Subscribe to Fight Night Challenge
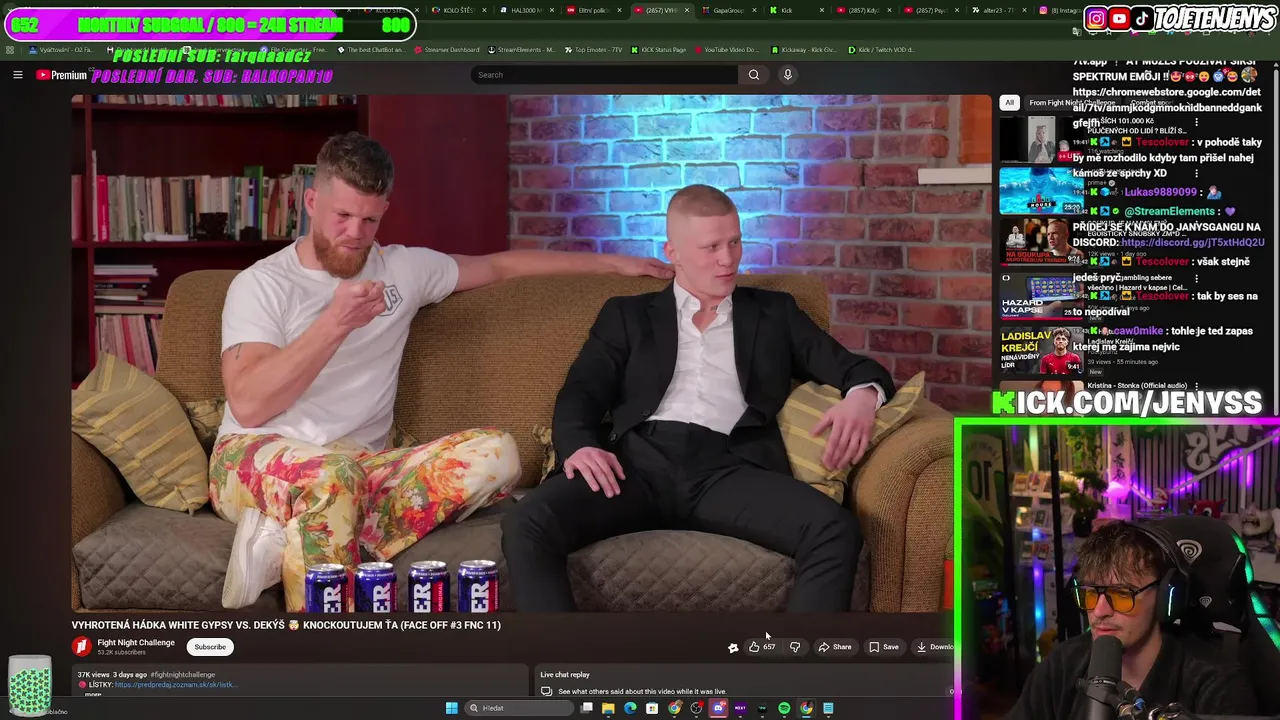Screen dimensions: 1280x720 click(x=210, y=647)
